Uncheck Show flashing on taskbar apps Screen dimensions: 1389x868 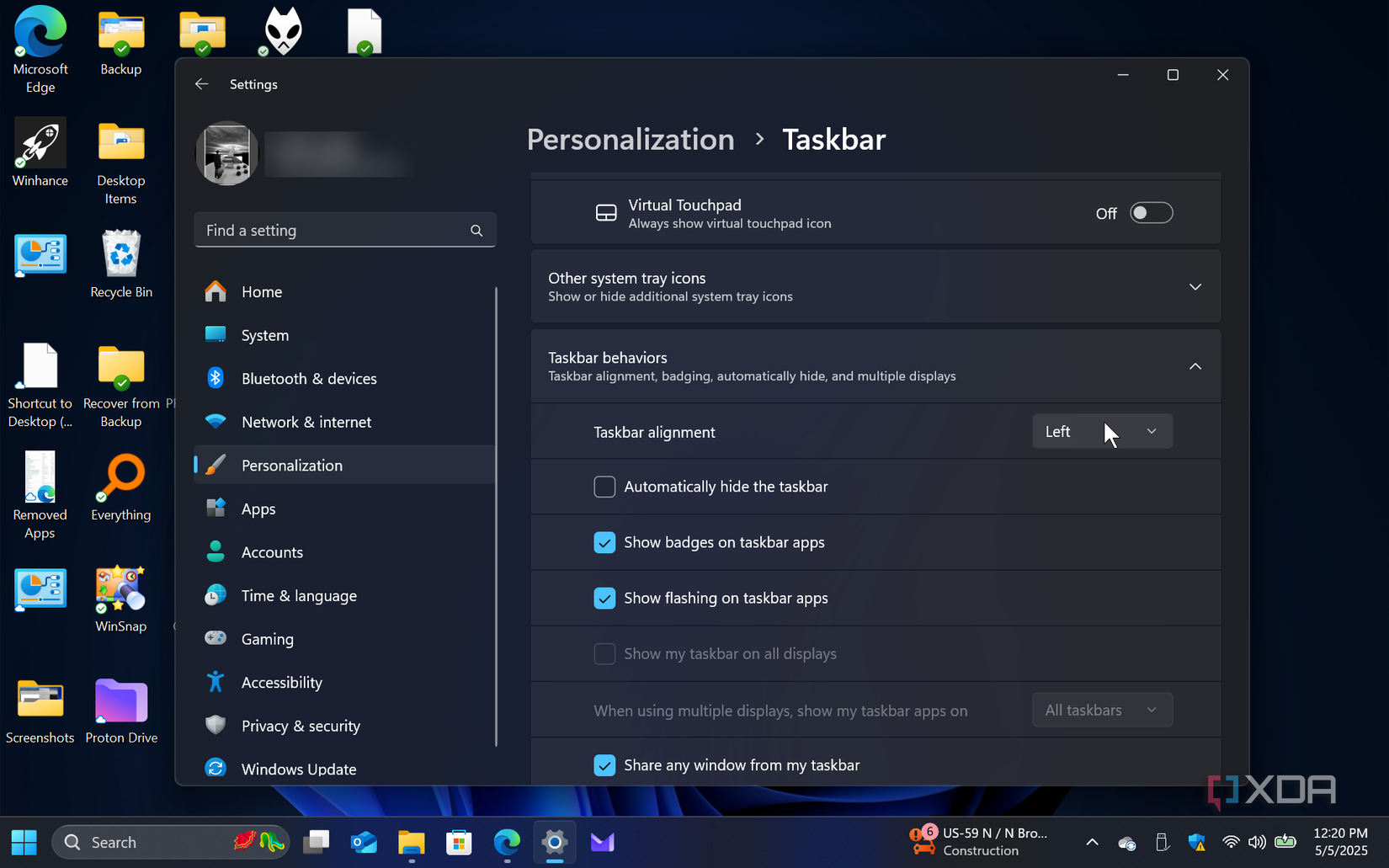click(604, 598)
